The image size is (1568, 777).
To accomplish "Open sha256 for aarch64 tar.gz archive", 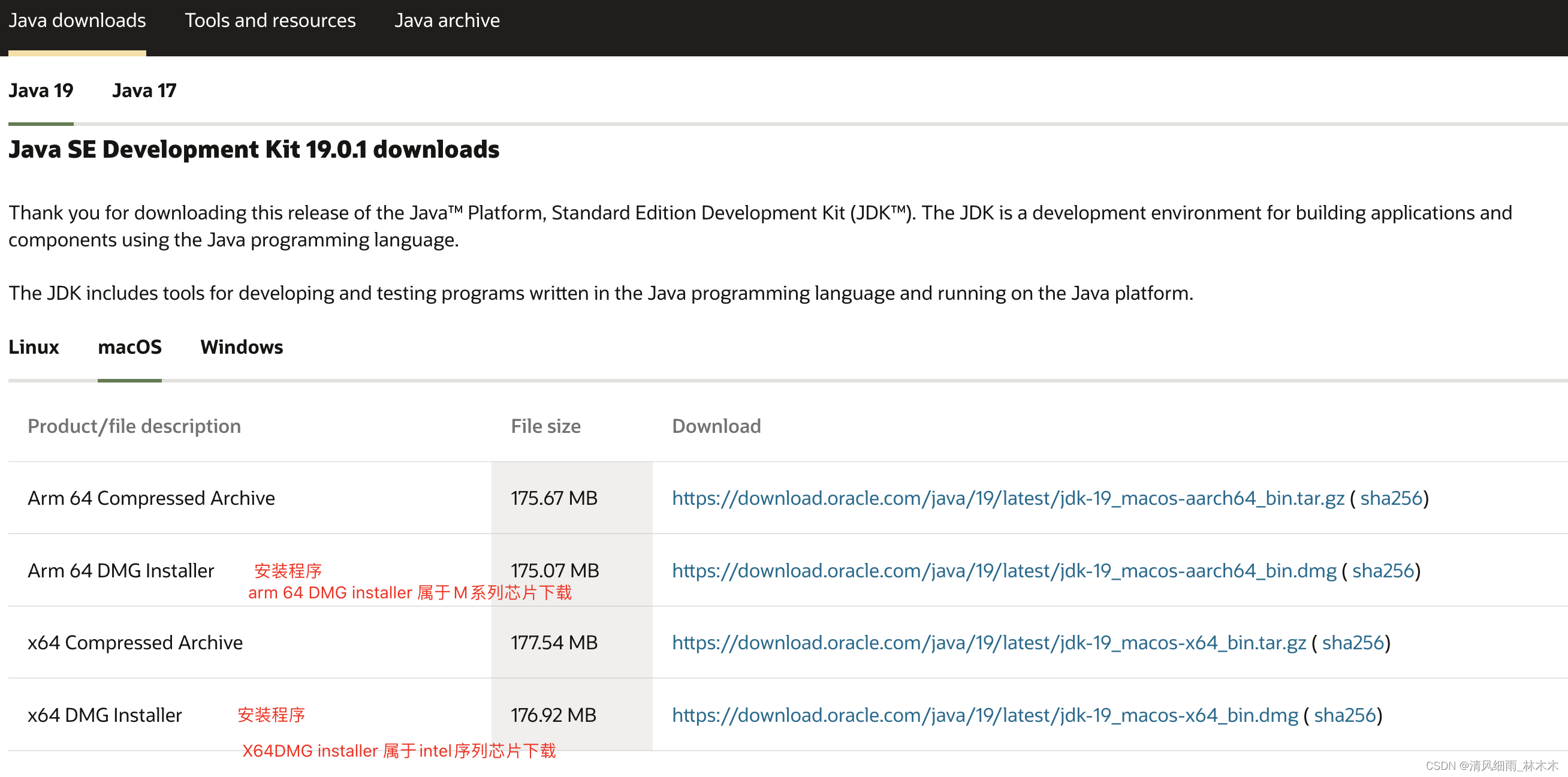I will (1391, 499).
